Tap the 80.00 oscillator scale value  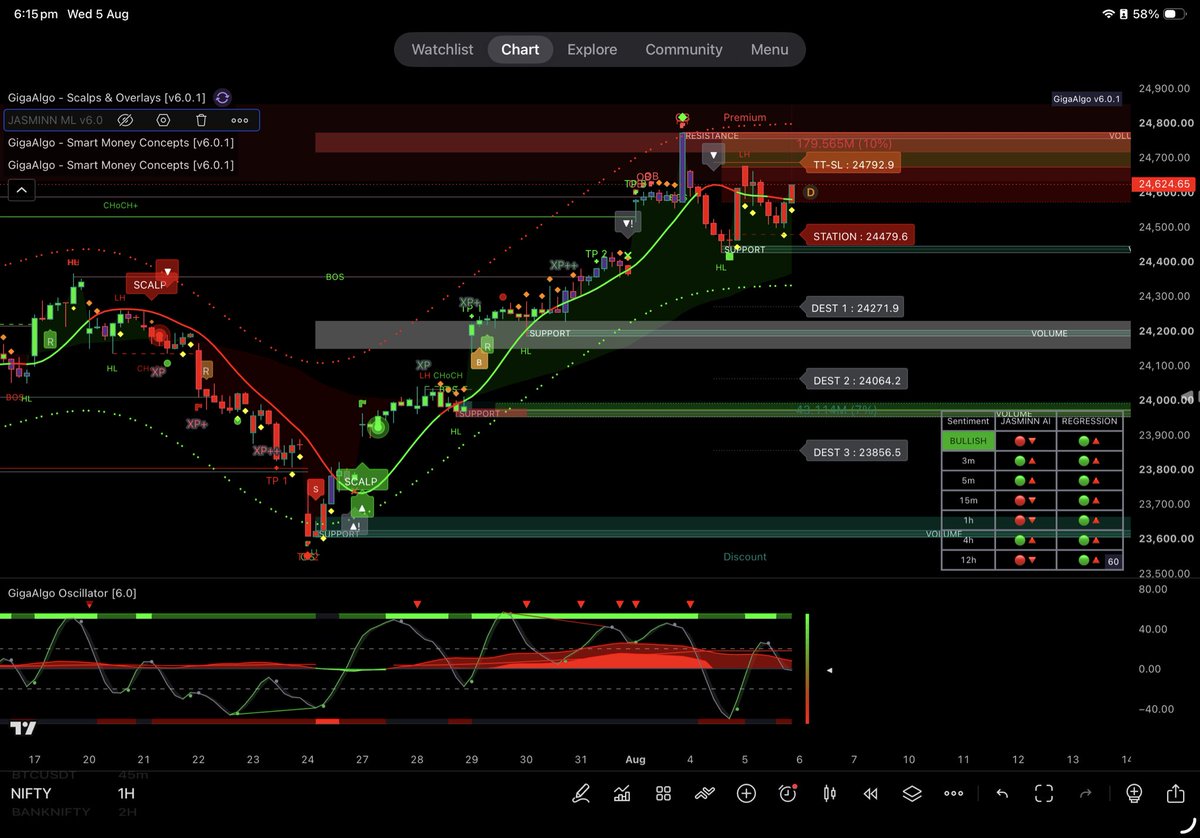pos(1153,589)
